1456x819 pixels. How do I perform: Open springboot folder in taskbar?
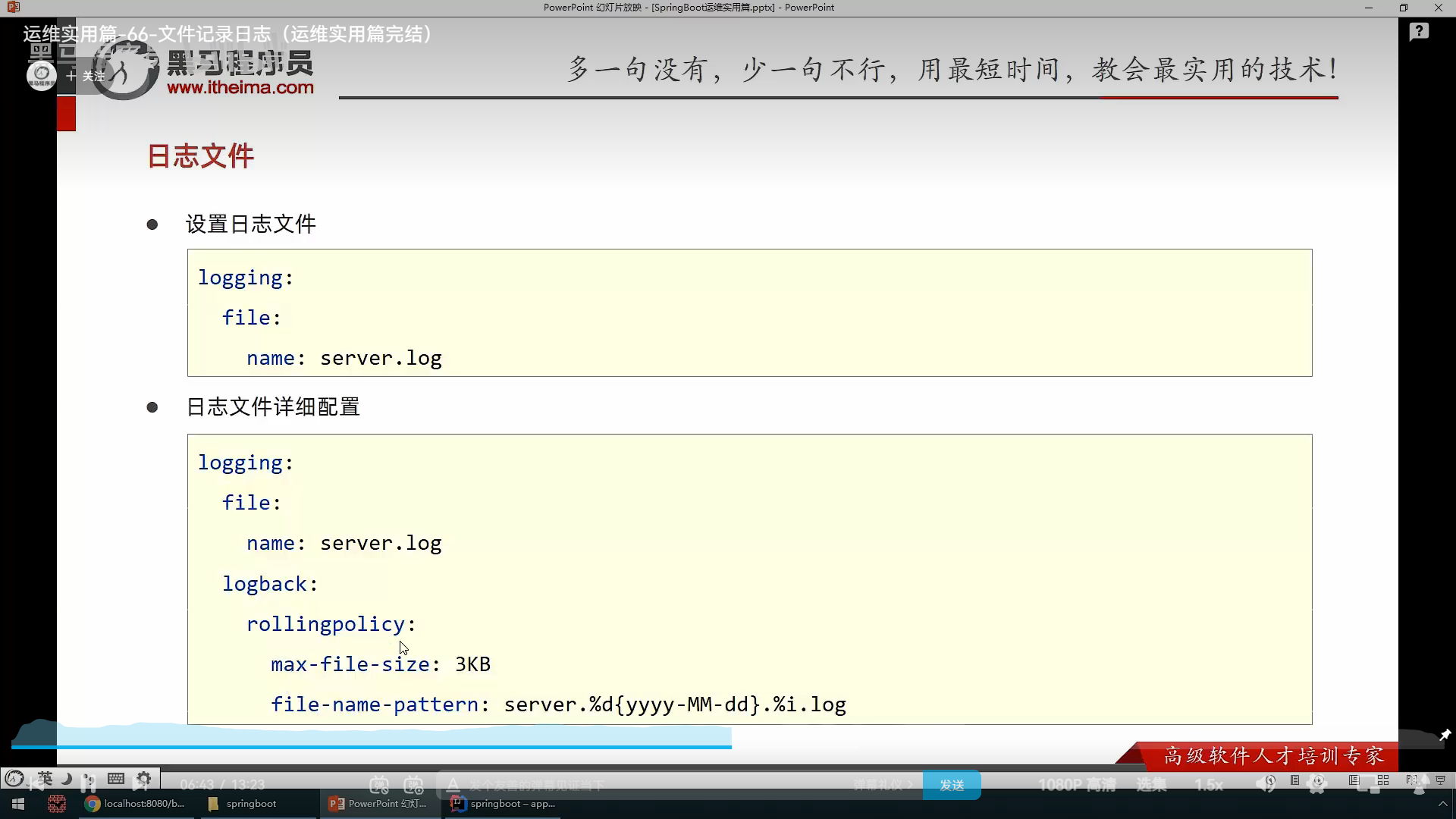[242, 804]
